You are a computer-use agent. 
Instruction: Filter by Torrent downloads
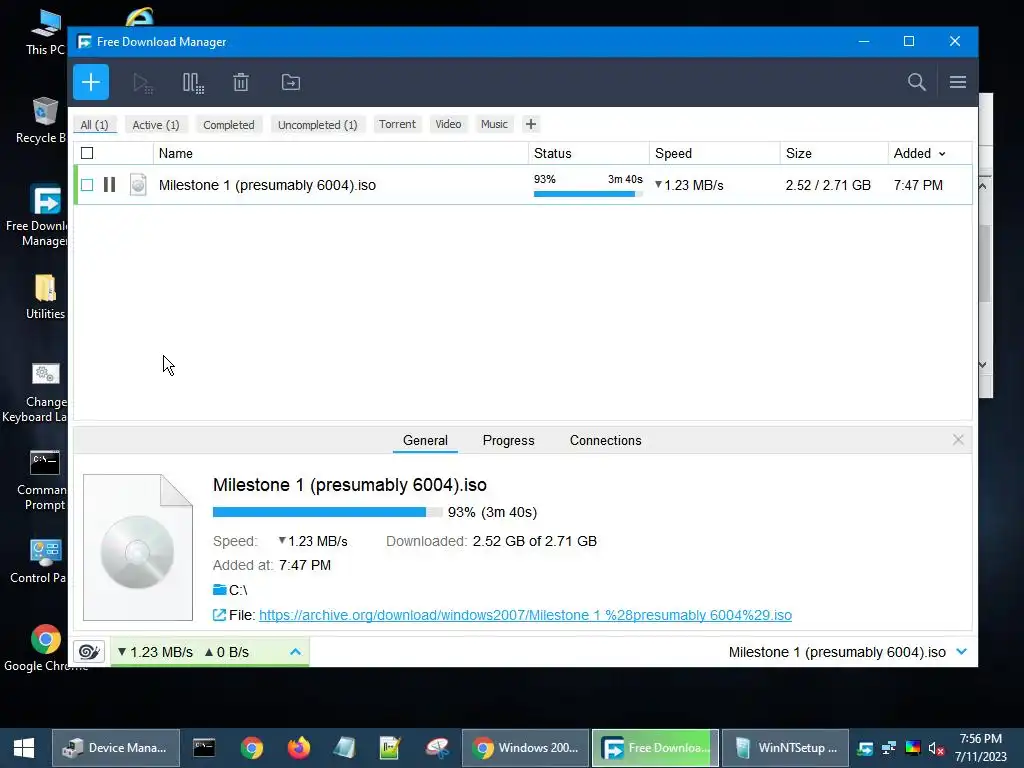coord(397,124)
